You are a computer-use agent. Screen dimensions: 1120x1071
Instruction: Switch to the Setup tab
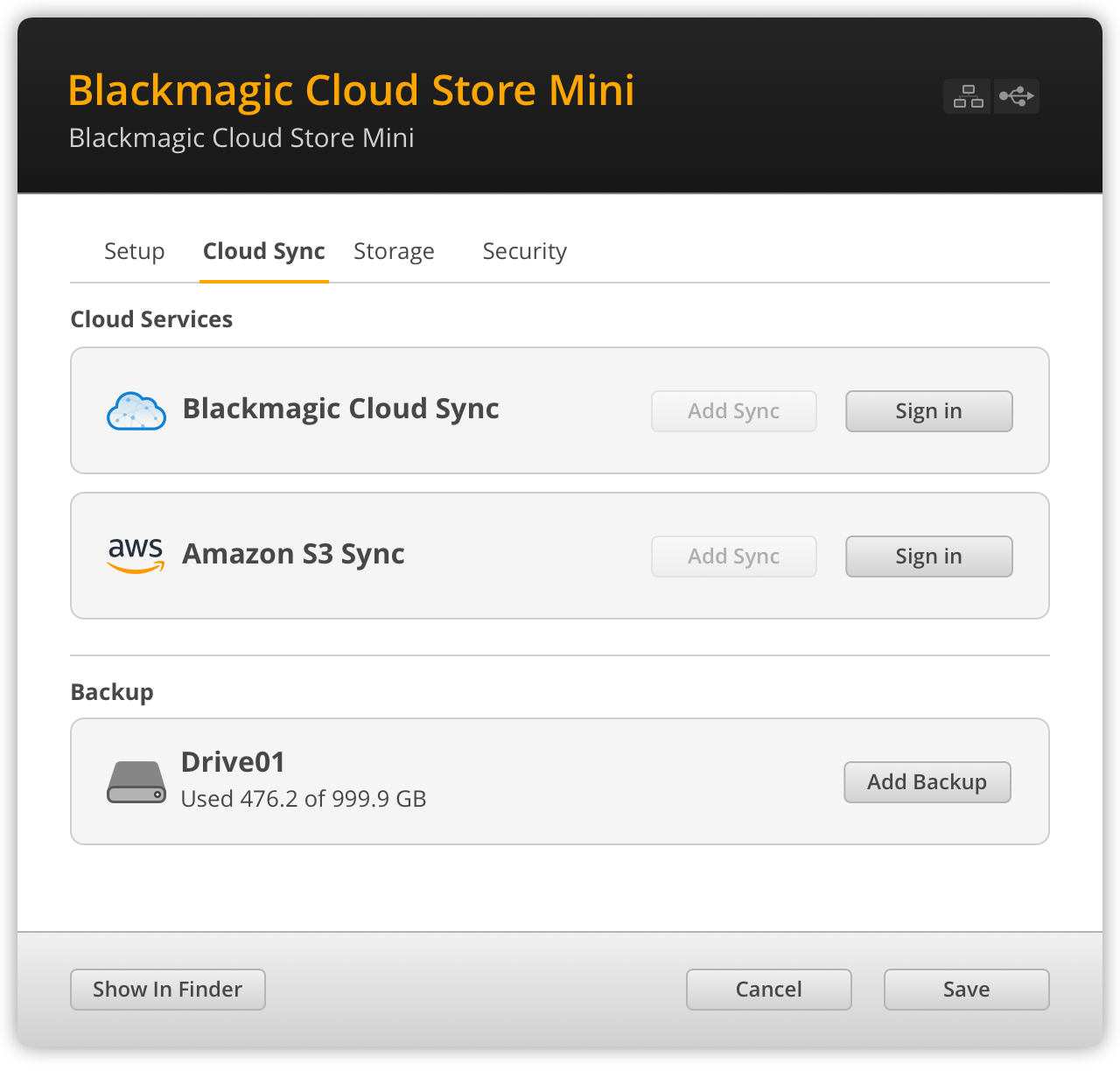[134, 251]
